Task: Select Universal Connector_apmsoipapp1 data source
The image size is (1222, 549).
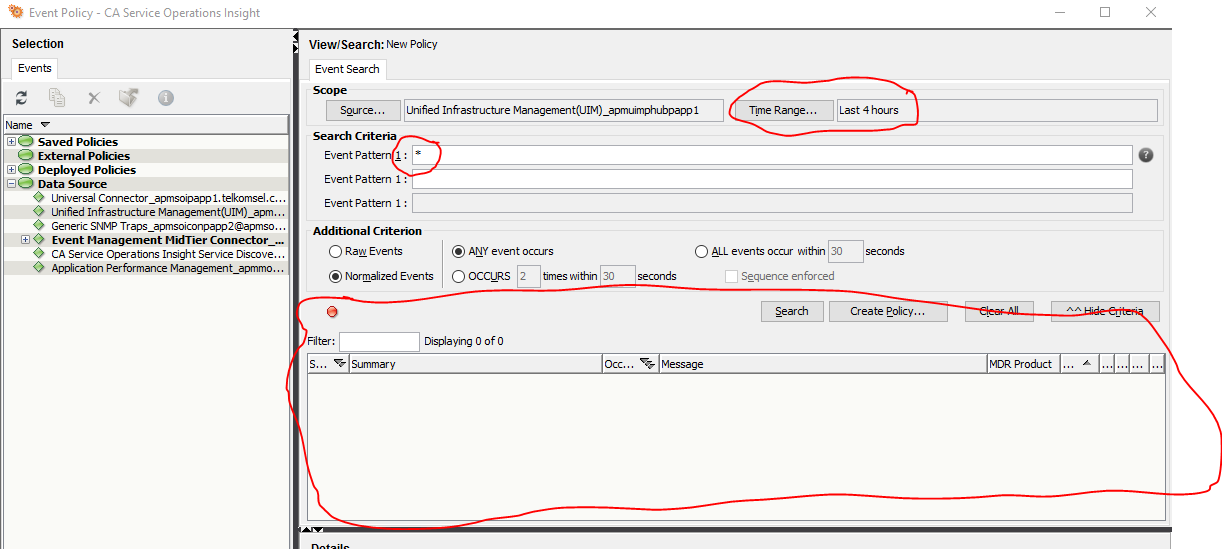Action: [x=168, y=198]
